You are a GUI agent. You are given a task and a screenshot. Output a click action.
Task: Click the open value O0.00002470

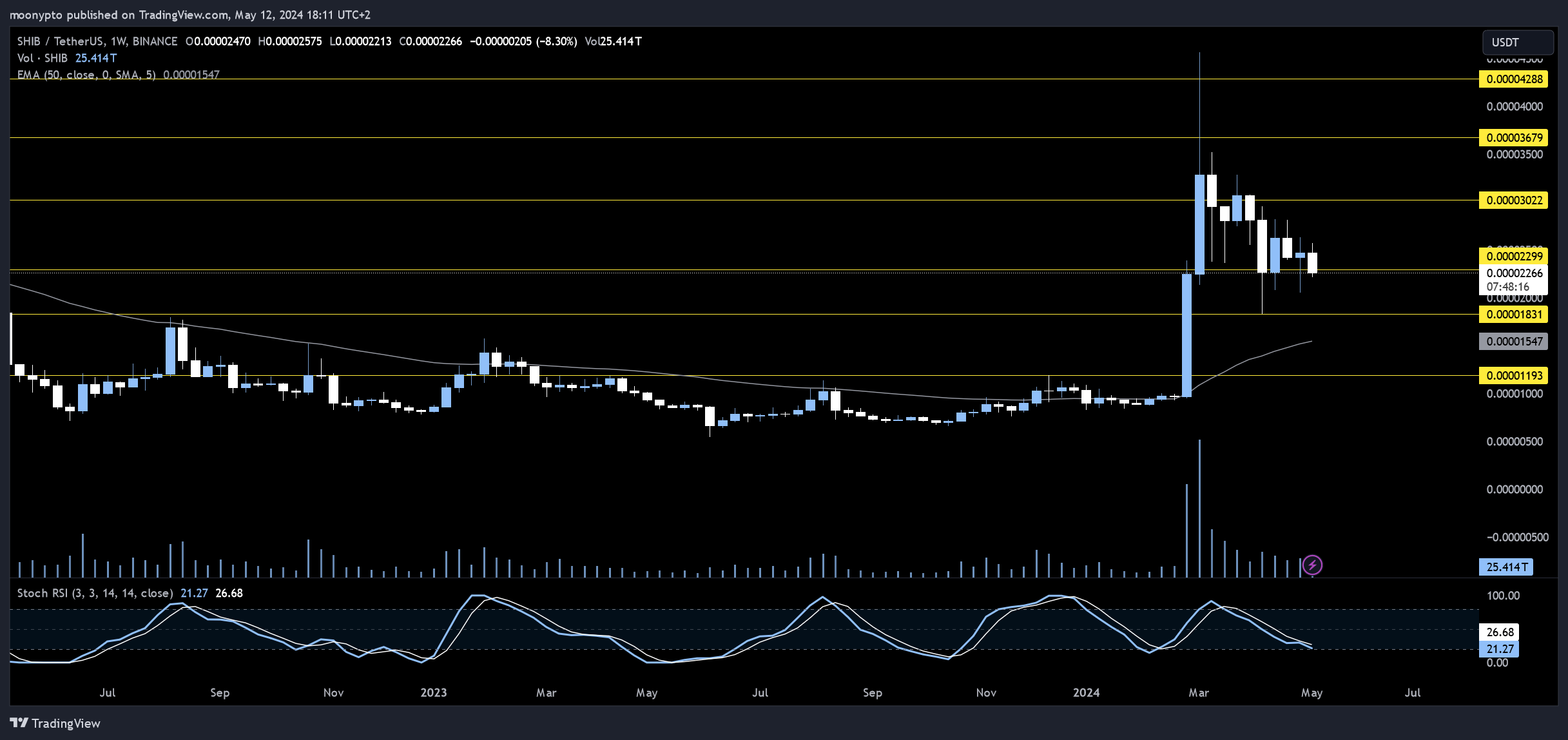pyautogui.click(x=218, y=41)
